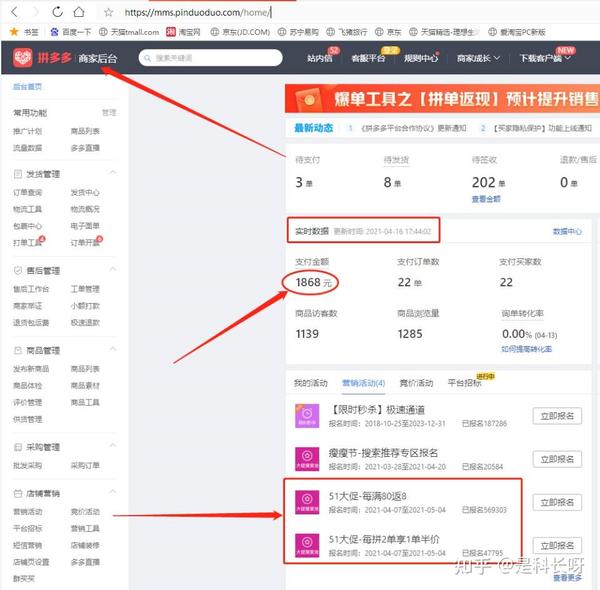Screen dimensions: 600x590
Task: Open 极速退款
Action: [85, 323]
